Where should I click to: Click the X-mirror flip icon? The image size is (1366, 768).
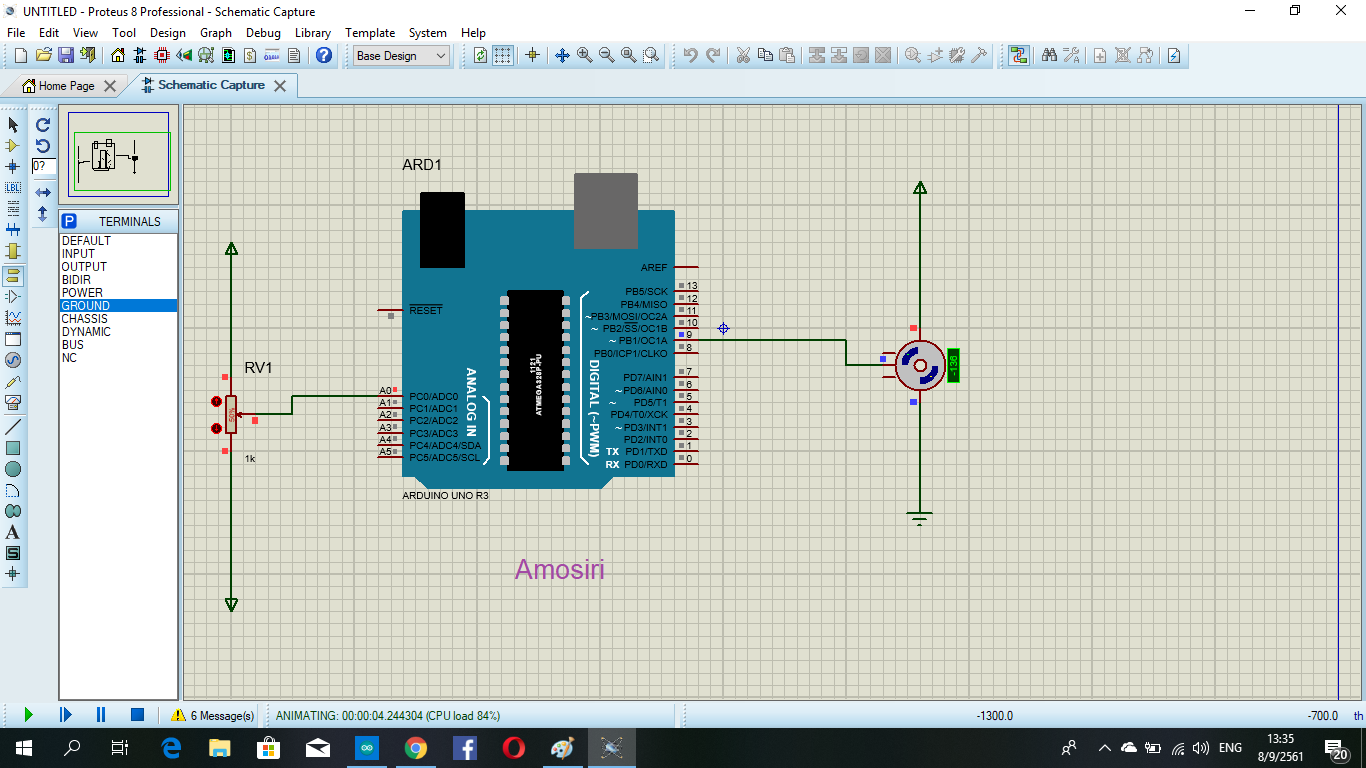click(x=43, y=192)
